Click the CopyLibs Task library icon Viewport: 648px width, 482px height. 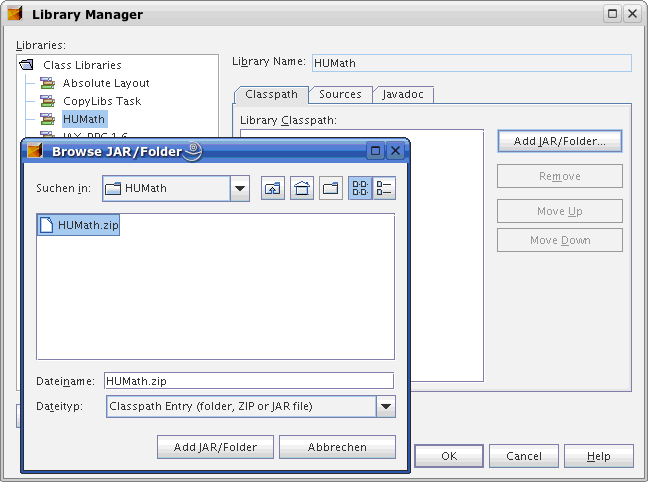point(48,102)
